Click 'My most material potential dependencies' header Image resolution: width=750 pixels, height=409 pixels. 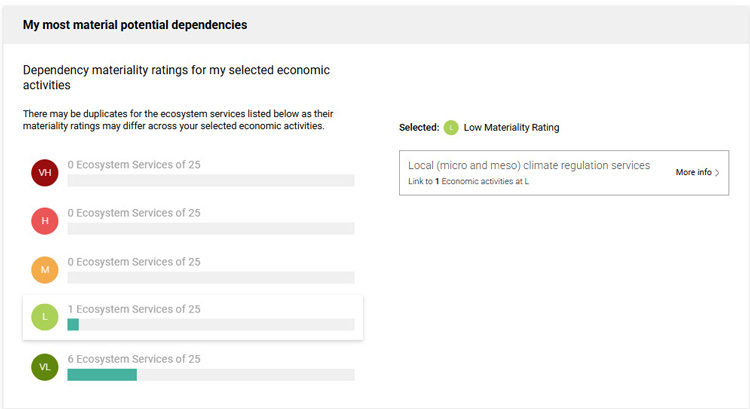[135, 24]
